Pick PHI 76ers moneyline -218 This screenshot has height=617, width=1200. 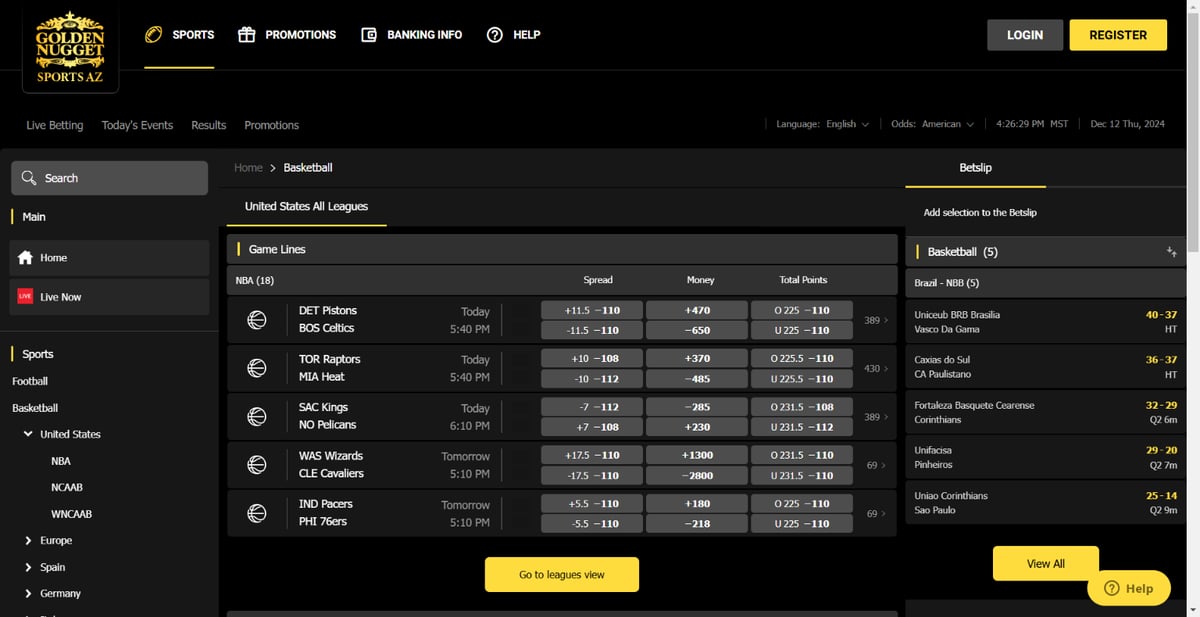coord(697,523)
